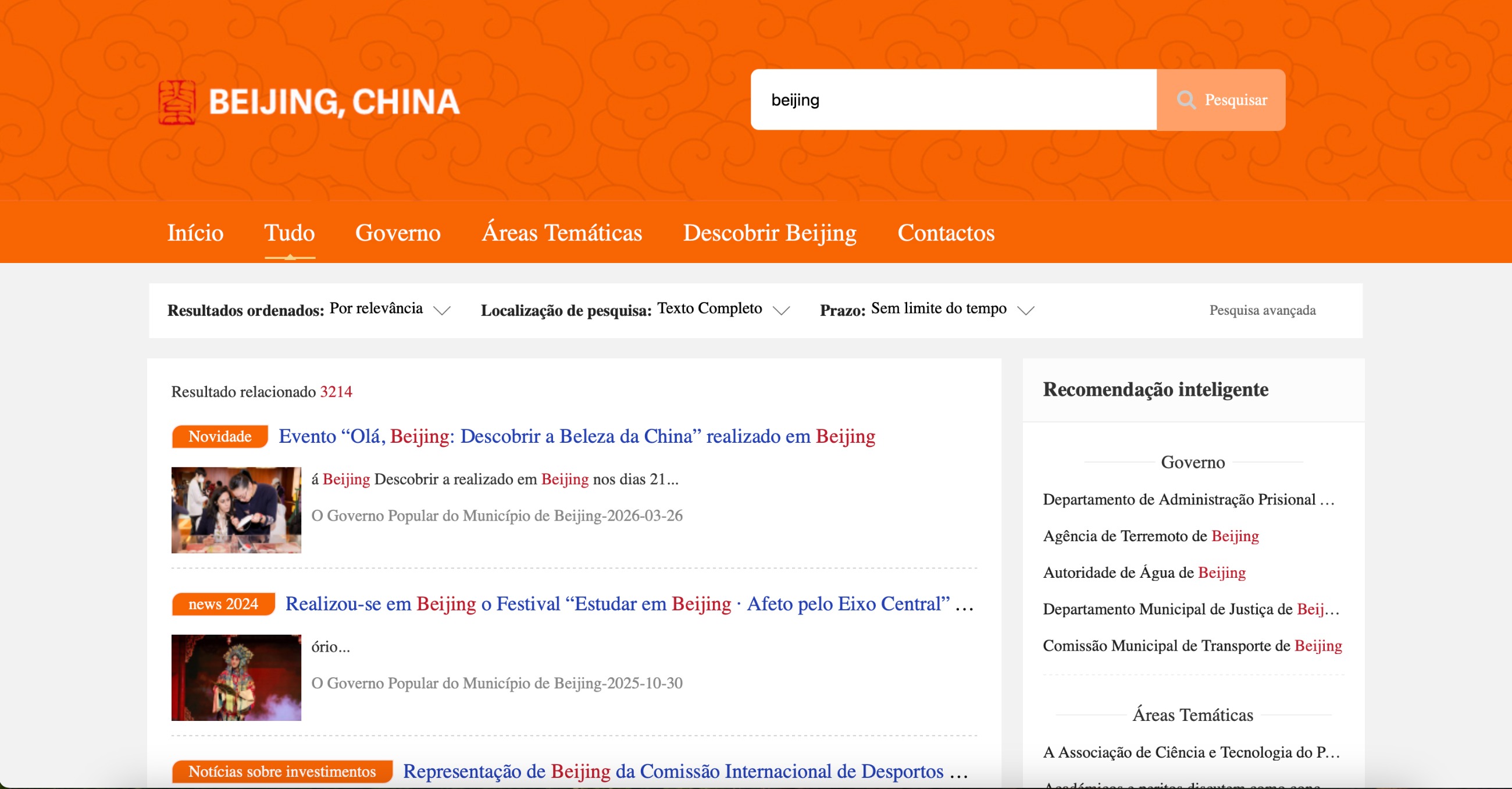Return to the Início page tab

coord(195,233)
